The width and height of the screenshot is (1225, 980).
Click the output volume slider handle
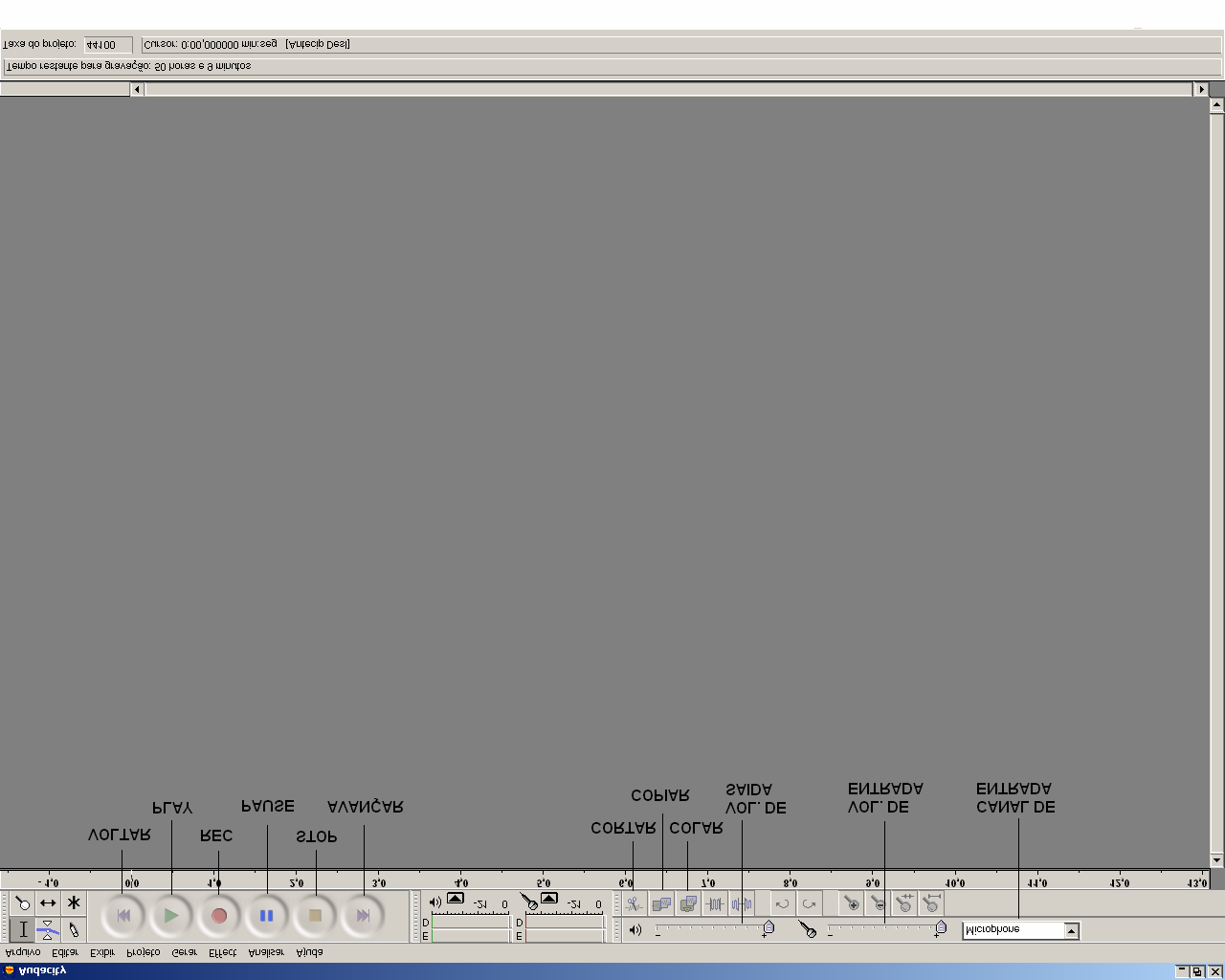tap(768, 927)
